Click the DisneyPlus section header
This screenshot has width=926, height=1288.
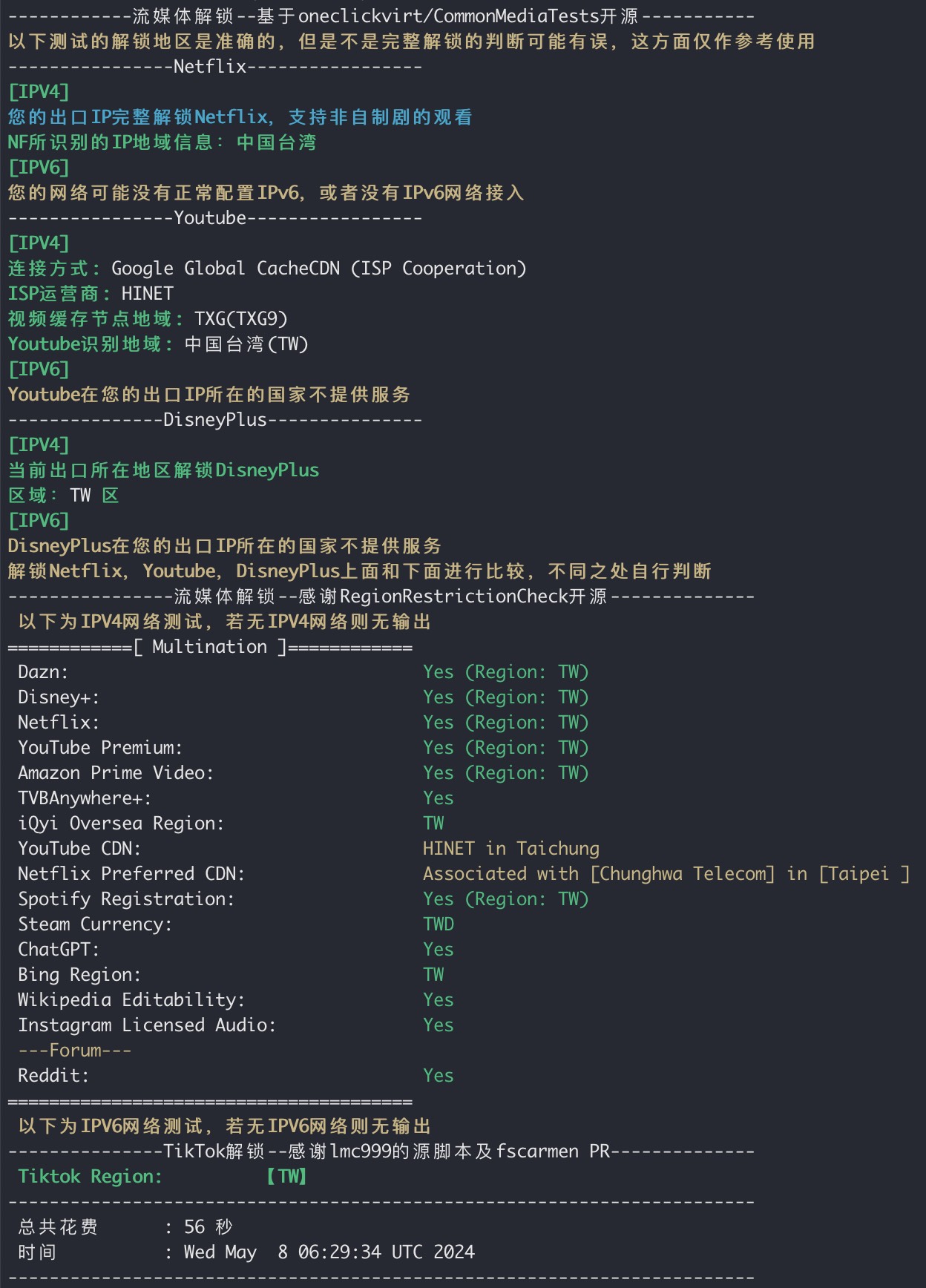pos(215,420)
